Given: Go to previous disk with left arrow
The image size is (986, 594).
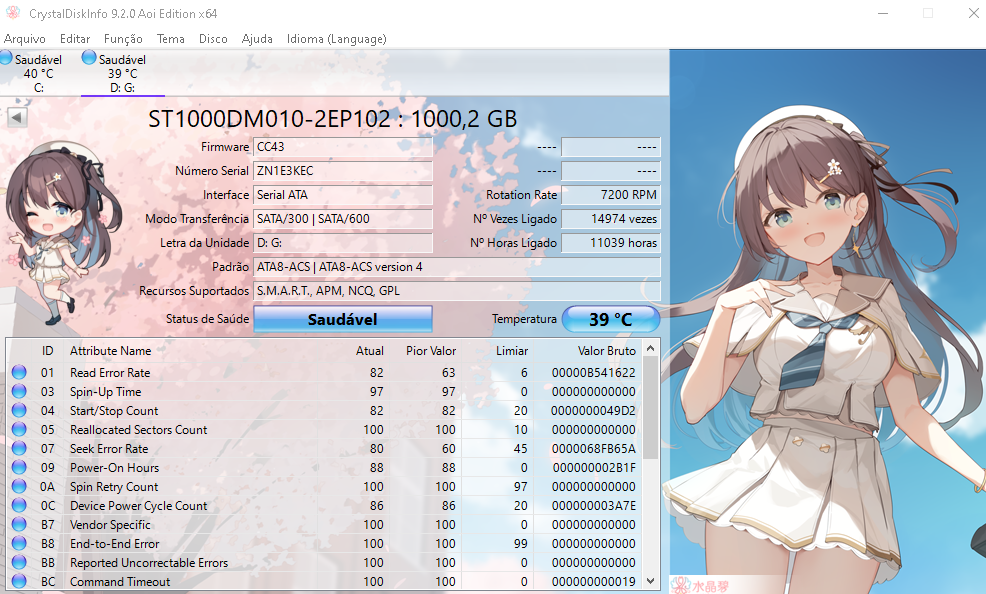Looking at the screenshot, I should point(17,117).
